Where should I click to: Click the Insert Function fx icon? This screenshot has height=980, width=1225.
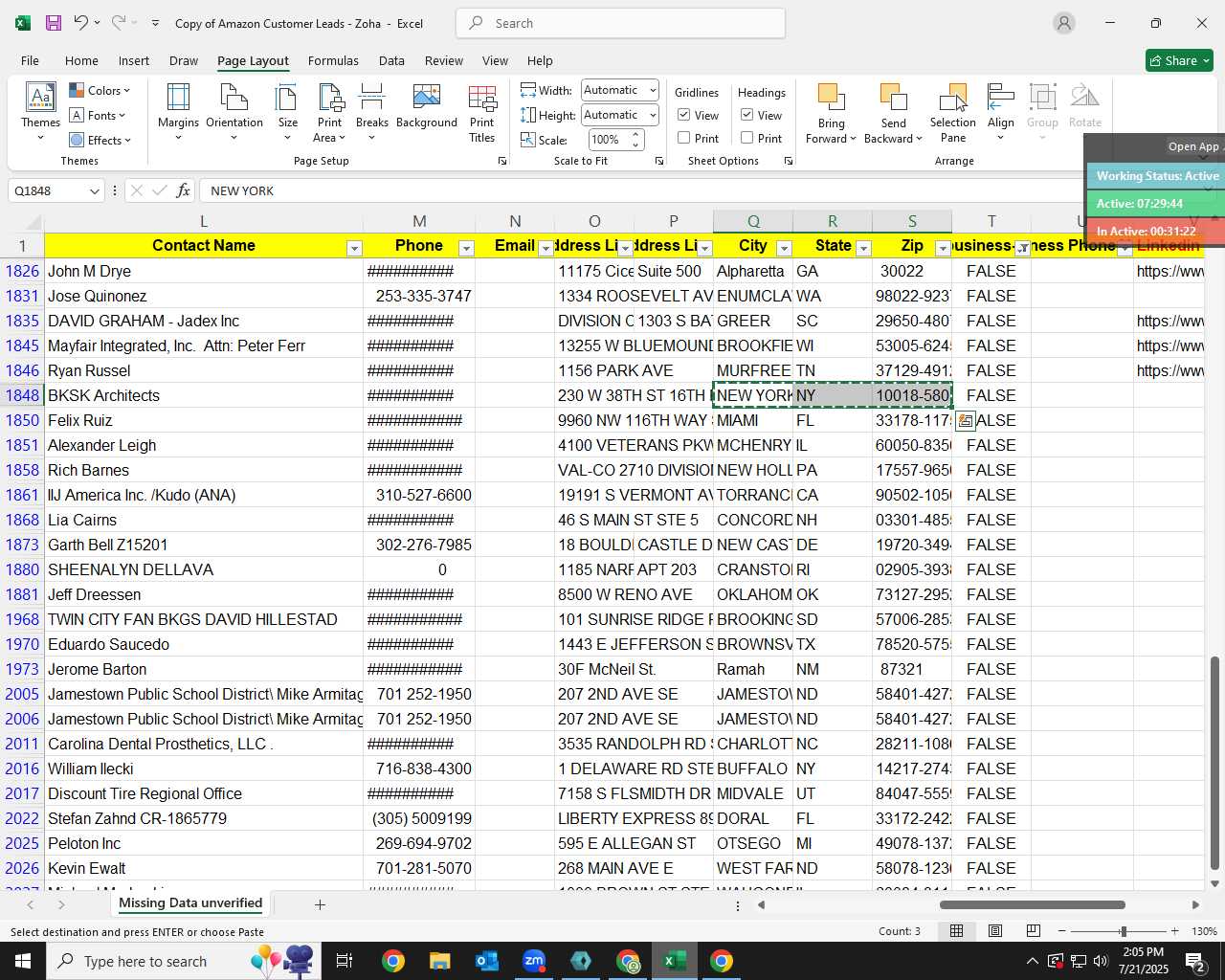183,190
